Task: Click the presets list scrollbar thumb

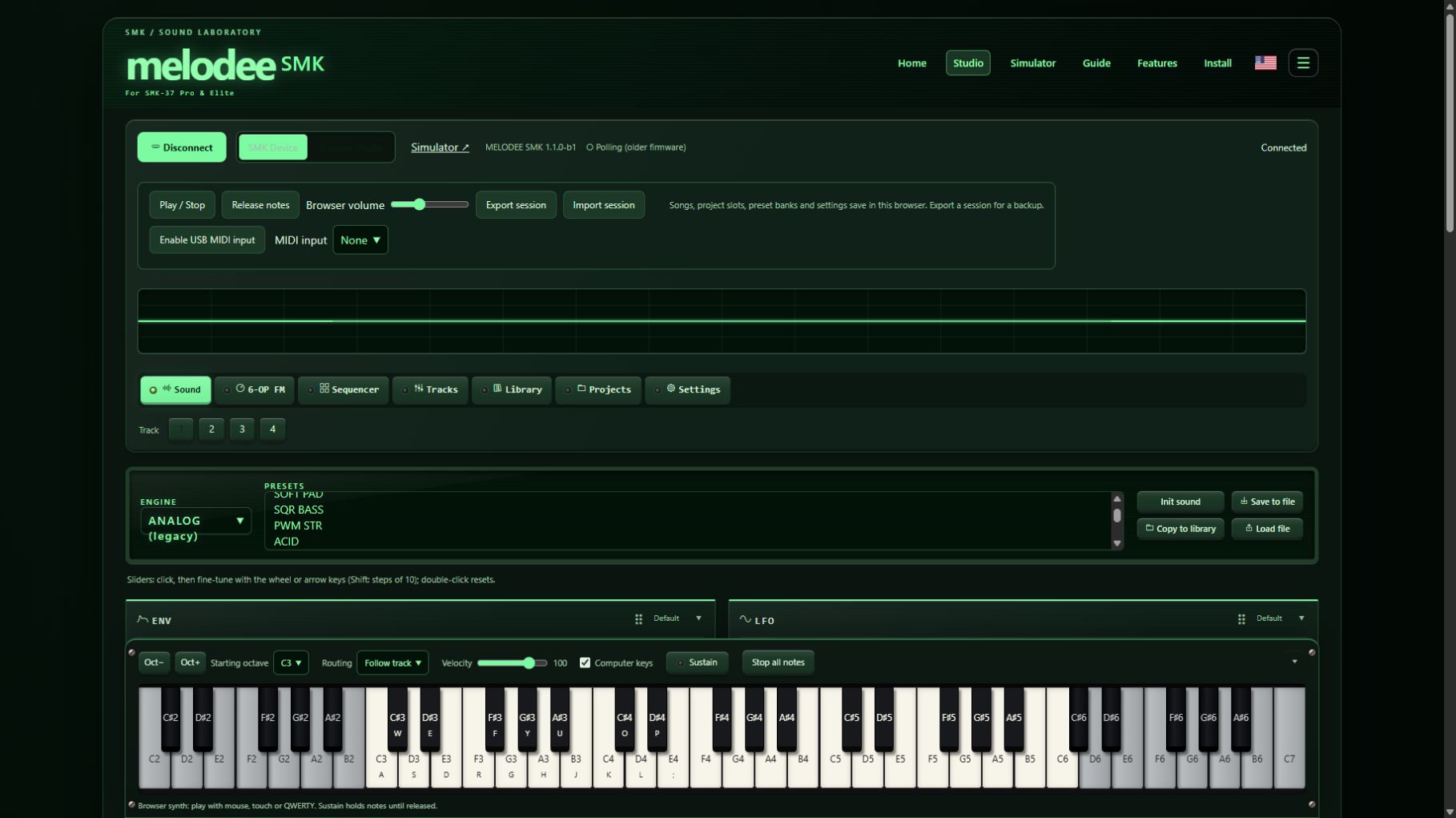Action: coord(1116,516)
